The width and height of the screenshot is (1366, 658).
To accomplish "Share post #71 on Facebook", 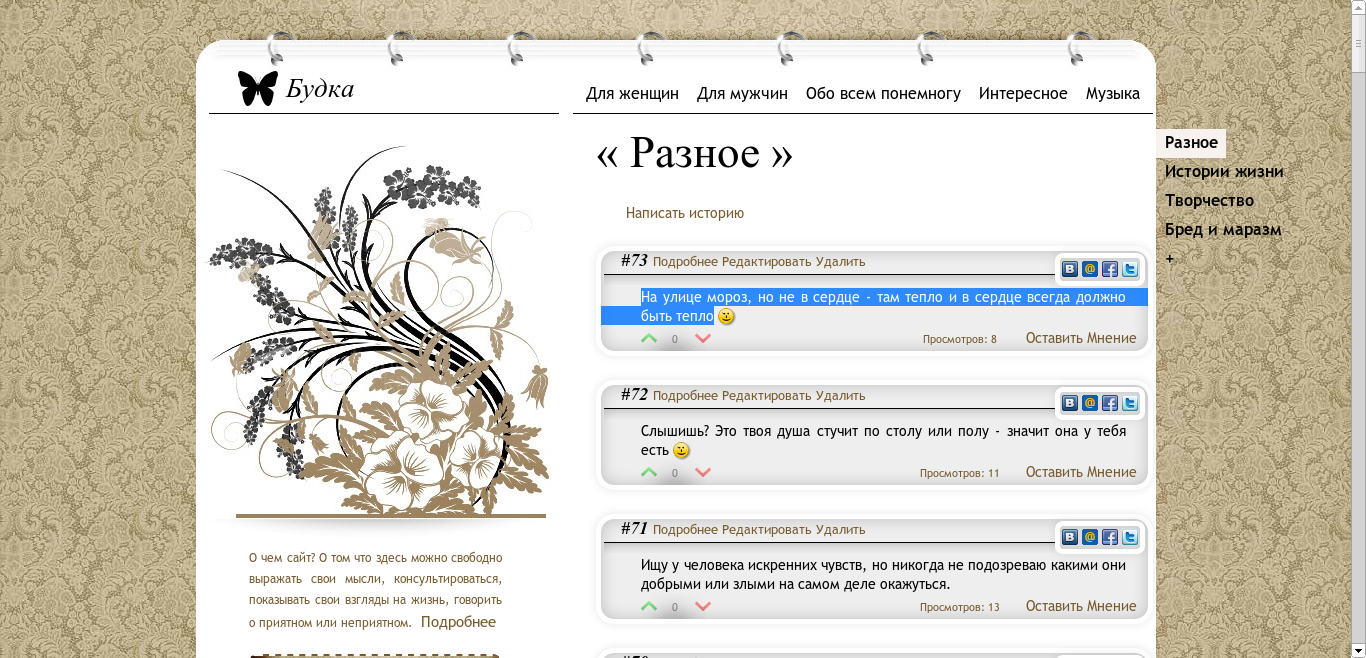I will (1110, 537).
